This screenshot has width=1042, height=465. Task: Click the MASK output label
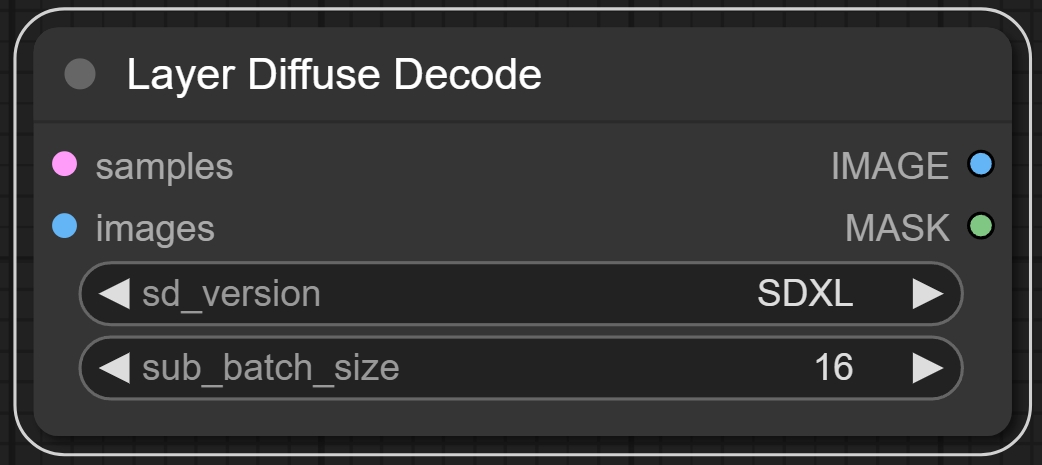pos(897,228)
